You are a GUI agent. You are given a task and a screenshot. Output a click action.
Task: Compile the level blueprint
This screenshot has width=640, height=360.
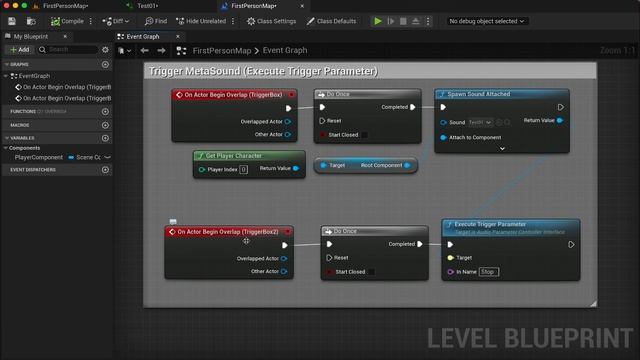coord(67,21)
